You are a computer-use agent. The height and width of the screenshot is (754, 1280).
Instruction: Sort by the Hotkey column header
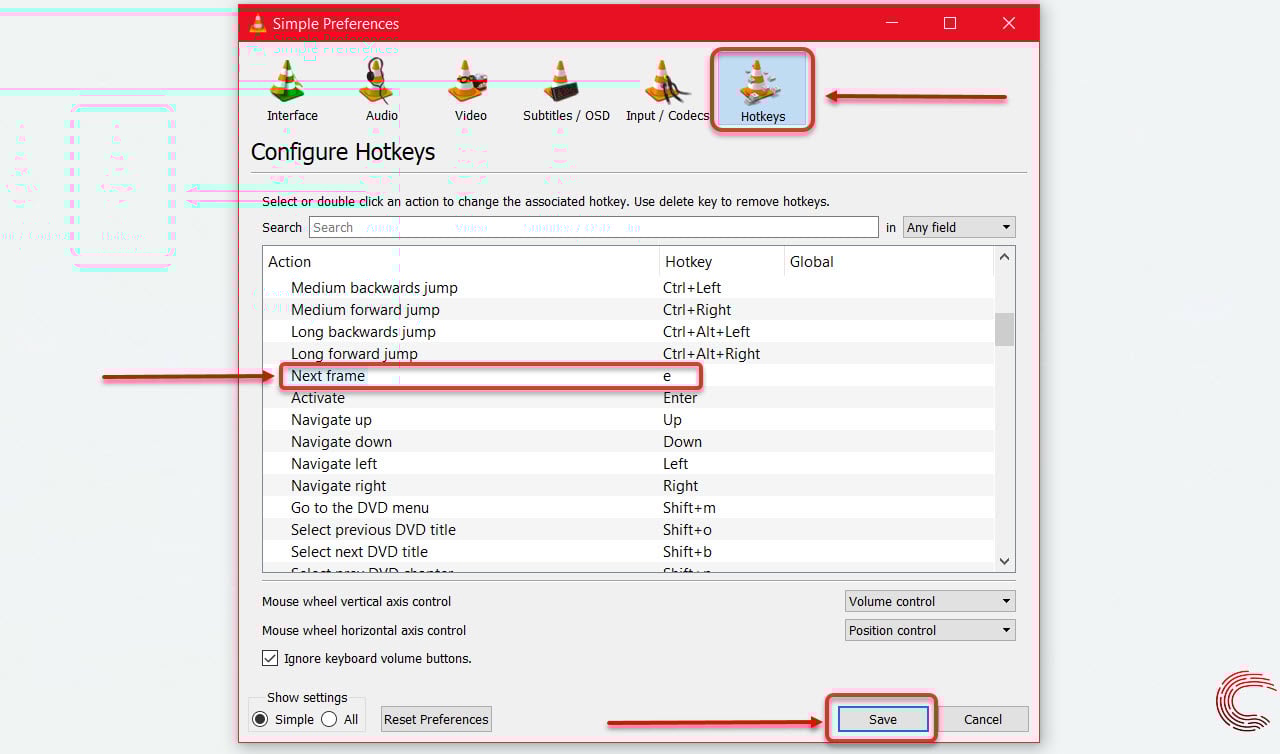[x=722, y=262]
